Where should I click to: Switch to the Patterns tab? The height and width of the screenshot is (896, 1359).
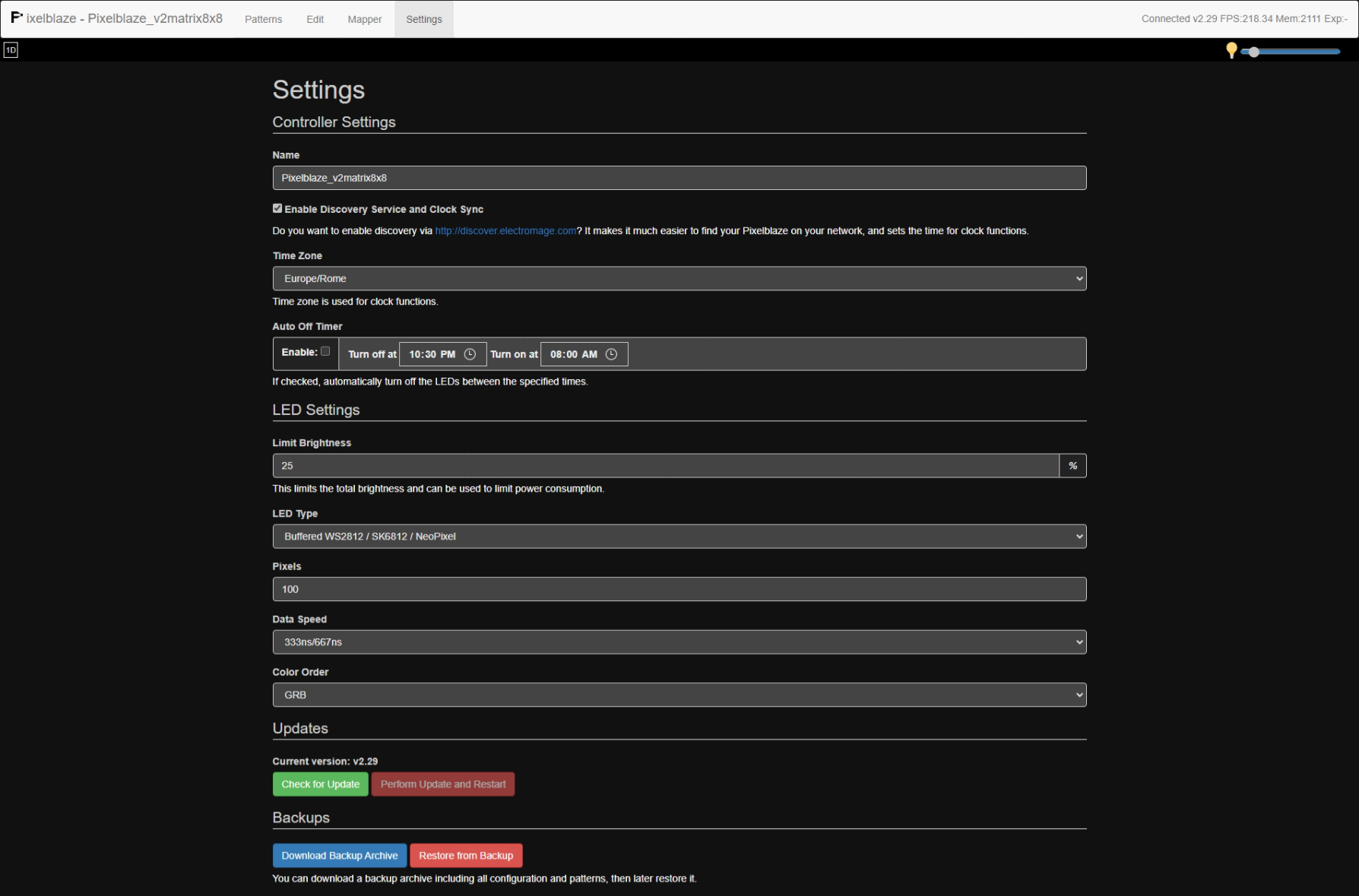coord(263,19)
